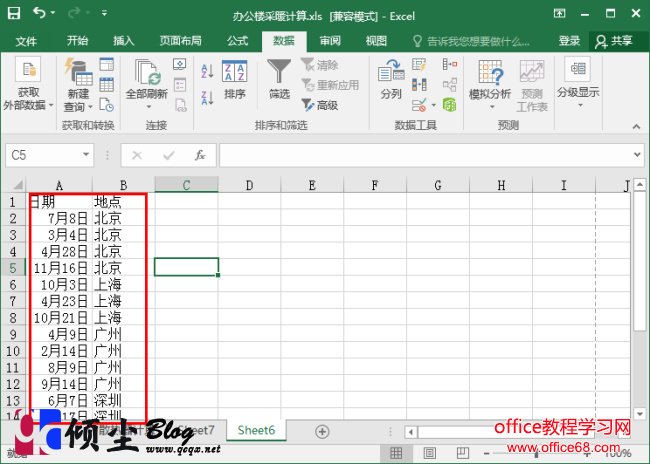Open the 新建查询 dropdown

tap(78, 85)
